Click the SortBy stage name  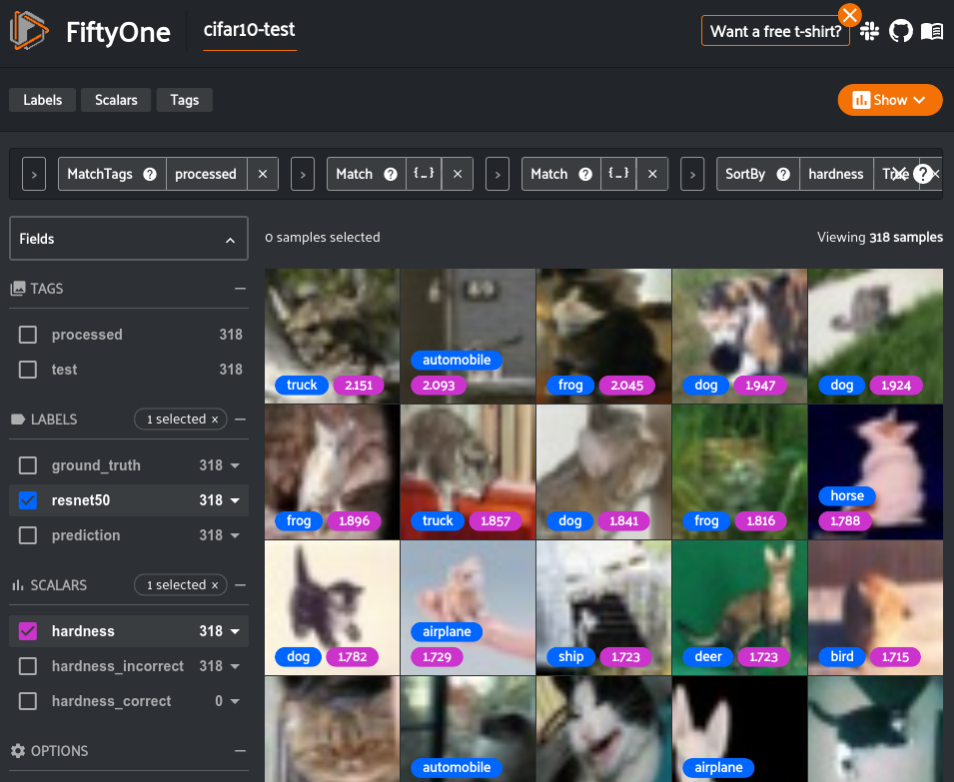point(745,174)
